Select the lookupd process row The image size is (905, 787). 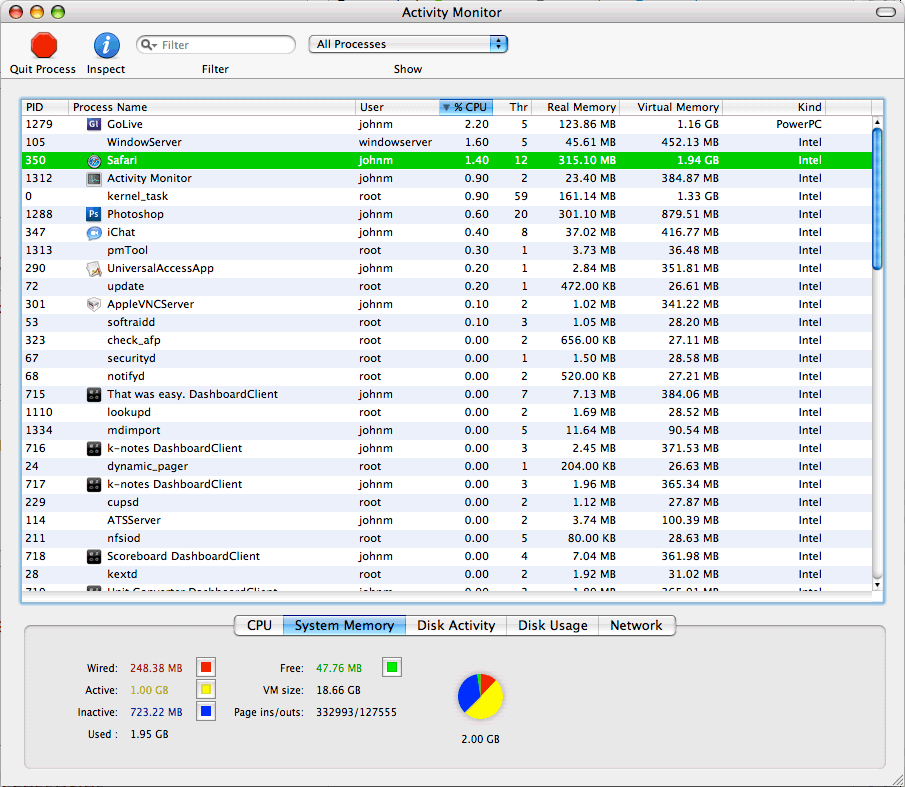click(x=447, y=413)
